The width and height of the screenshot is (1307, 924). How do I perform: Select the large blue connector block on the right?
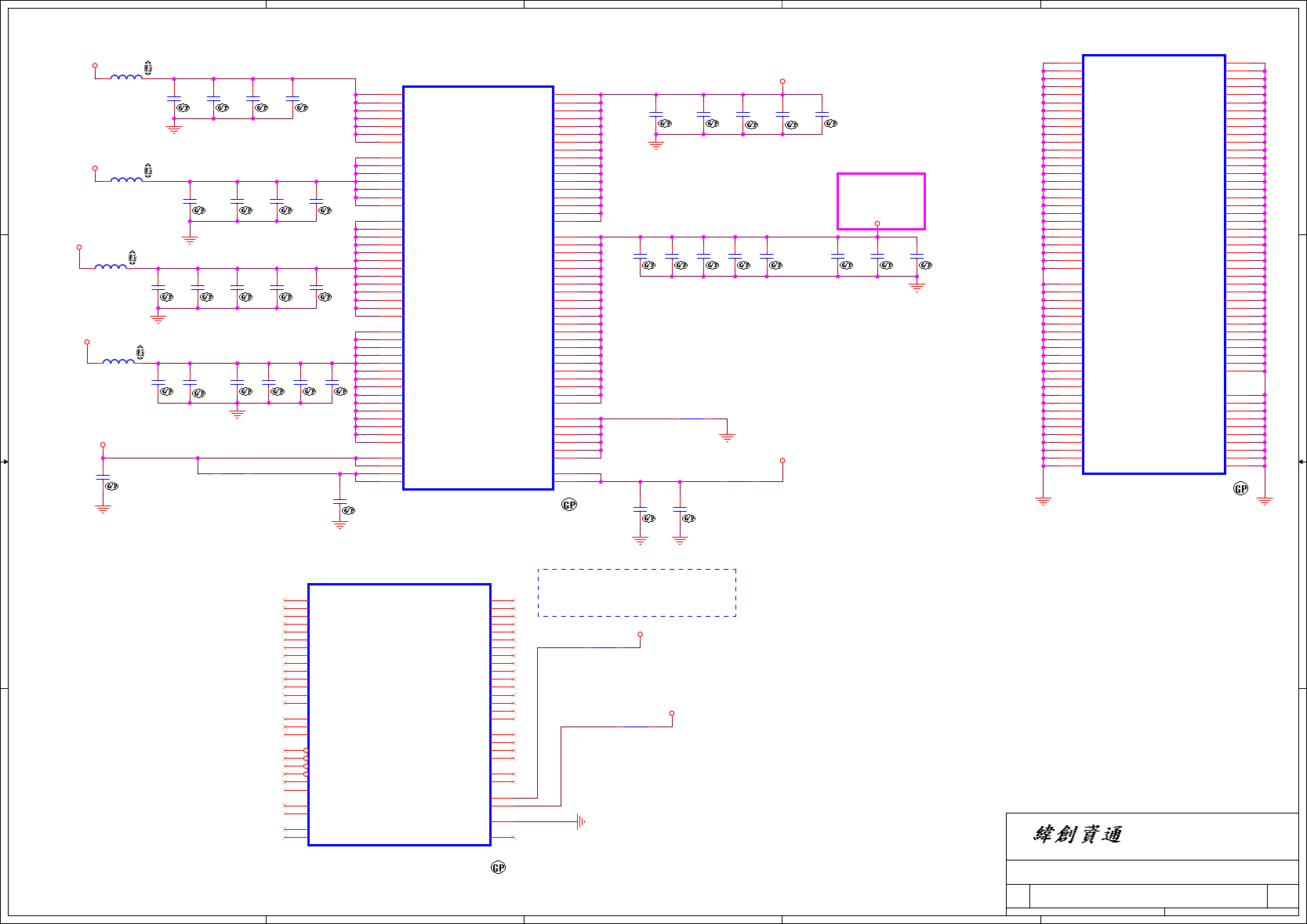(x=1153, y=264)
